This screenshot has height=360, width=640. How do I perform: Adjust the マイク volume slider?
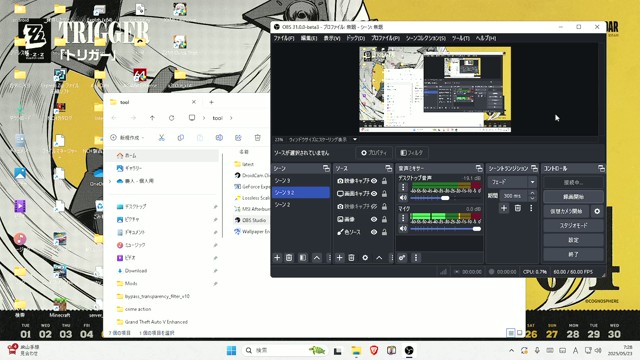tap(477, 229)
